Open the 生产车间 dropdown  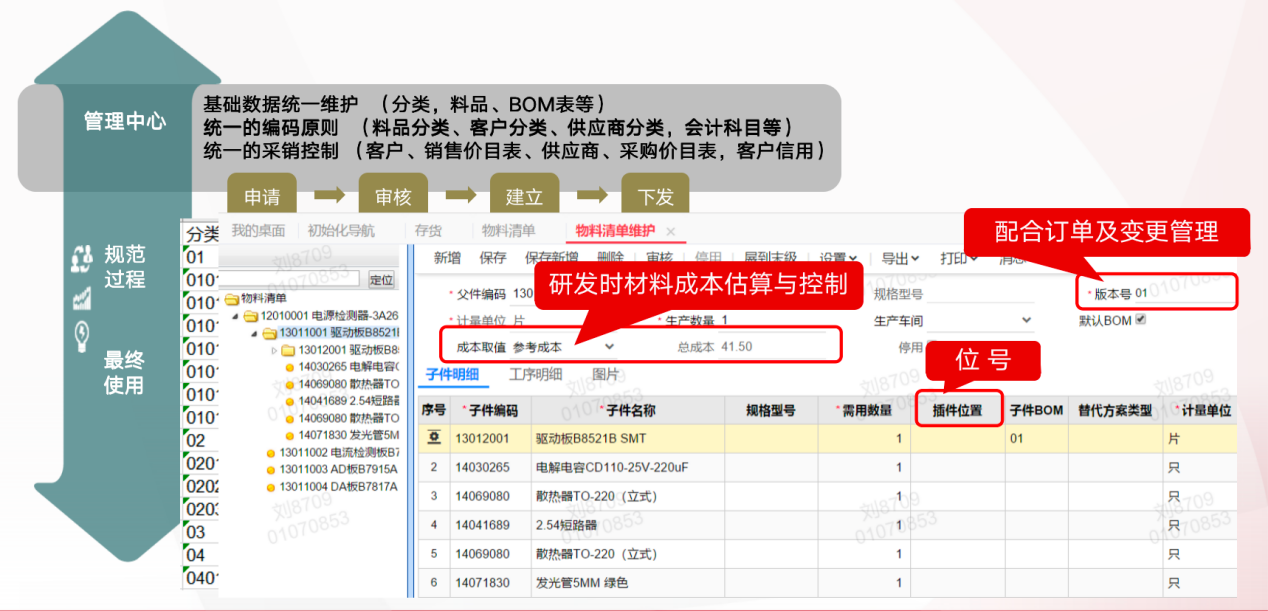pos(1025,321)
